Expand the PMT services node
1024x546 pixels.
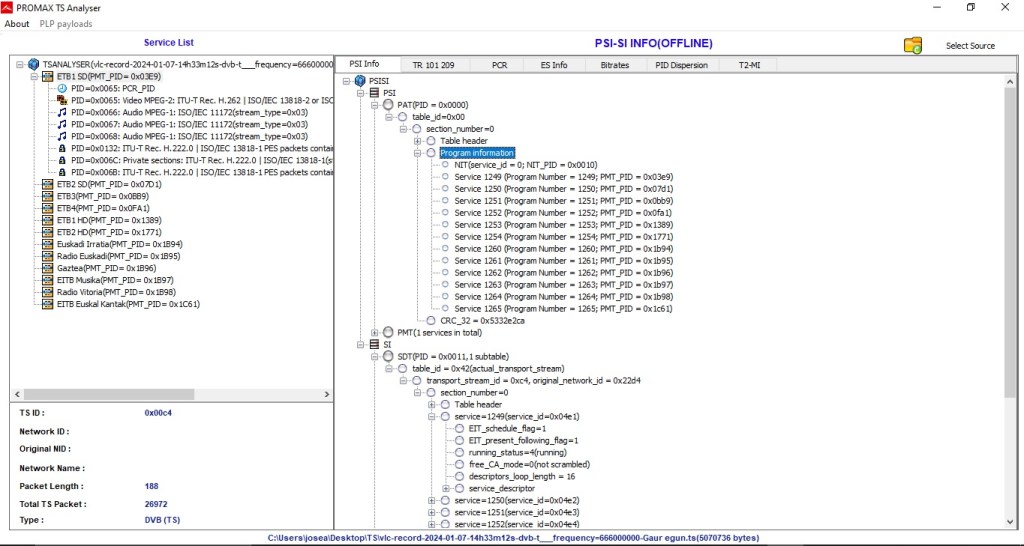(375, 332)
